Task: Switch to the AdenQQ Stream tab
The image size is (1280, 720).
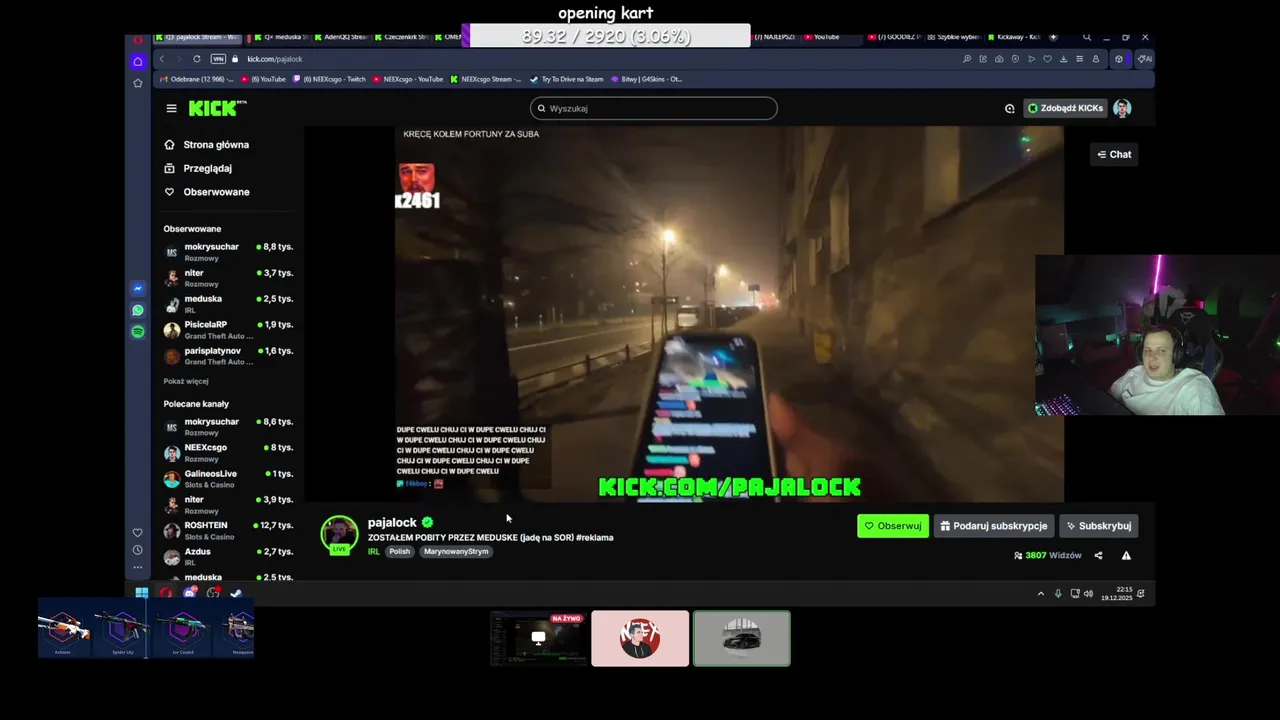Action: 340,37
